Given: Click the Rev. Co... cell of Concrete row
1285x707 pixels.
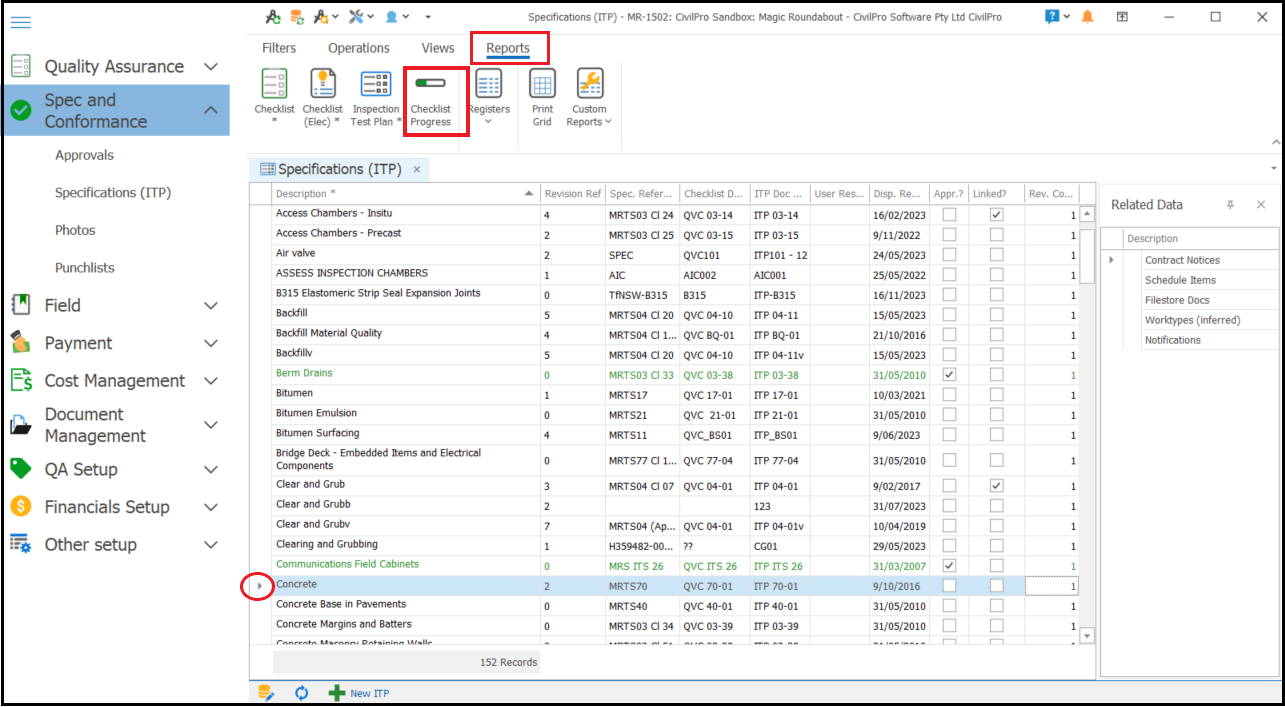Looking at the screenshot, I should pyautogui.click(x=1052, y=586).
